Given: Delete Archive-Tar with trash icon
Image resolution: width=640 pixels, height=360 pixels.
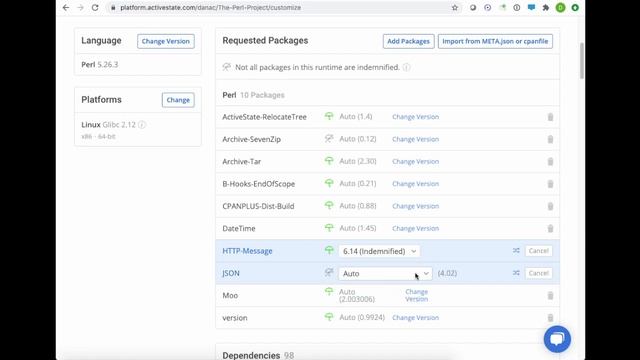Looking at the screenshot, I should pyautogui.click(x=550, y=162).
